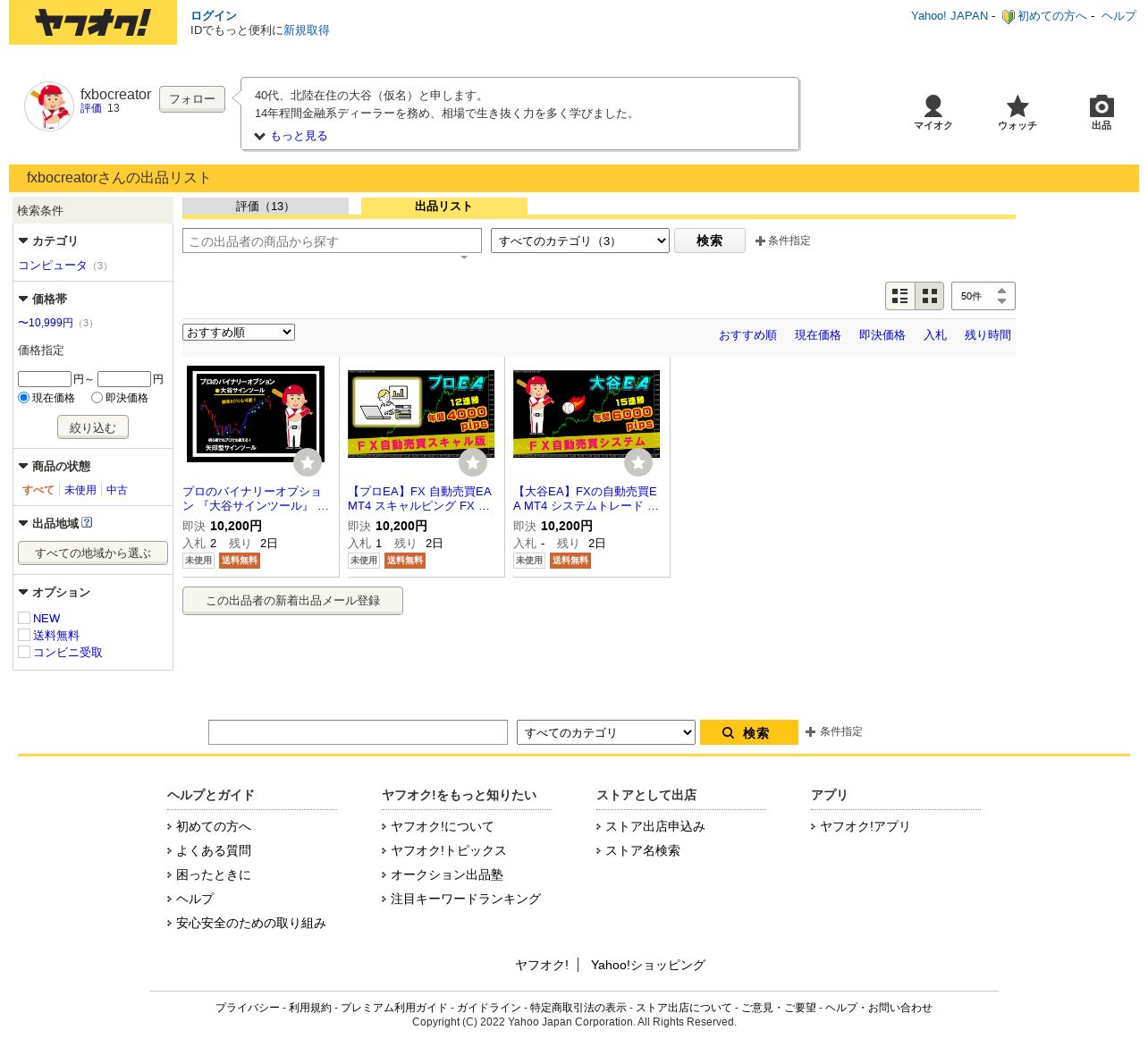The width and height of the screenshot is (1148, 1047).
Task: Add プロのバイナリーオプション item to watchlist
Action: click(308, 462)
